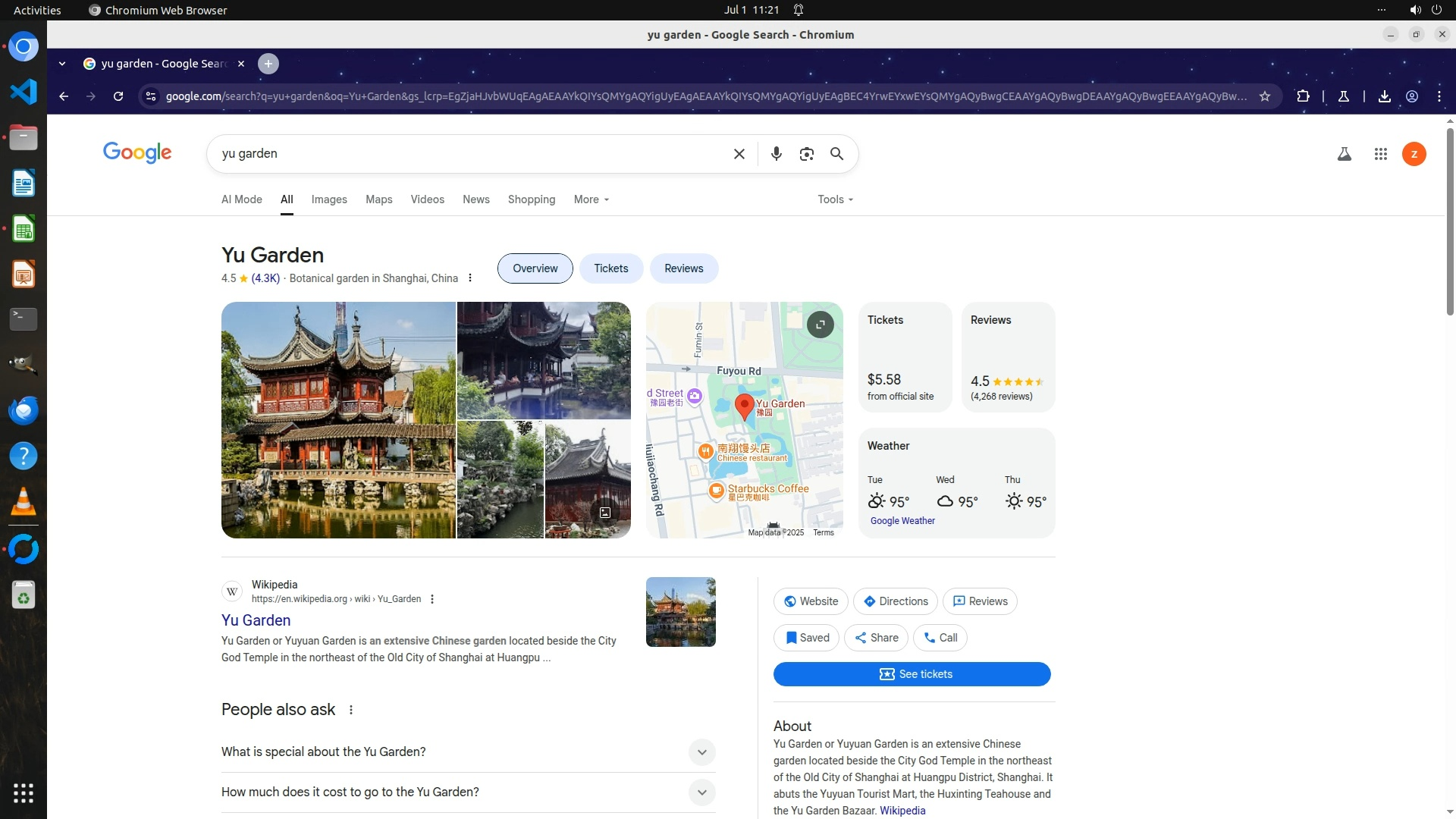Image resolution: width=1456 pixels, height=819 pixels.
Task: Click the blue See tickets button
Action: [x=912, y=674]
